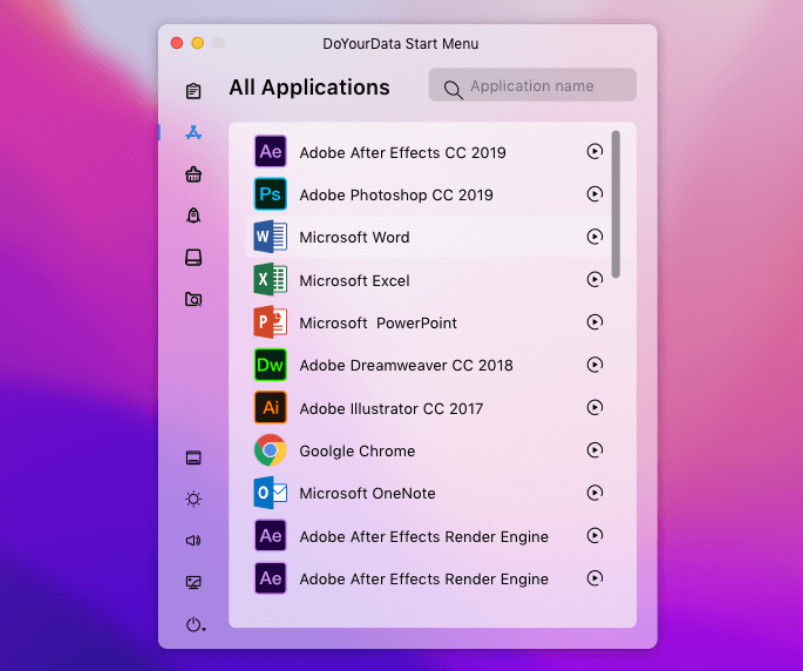Click the applications list vertical scrollbar

[x=616, y=204]
